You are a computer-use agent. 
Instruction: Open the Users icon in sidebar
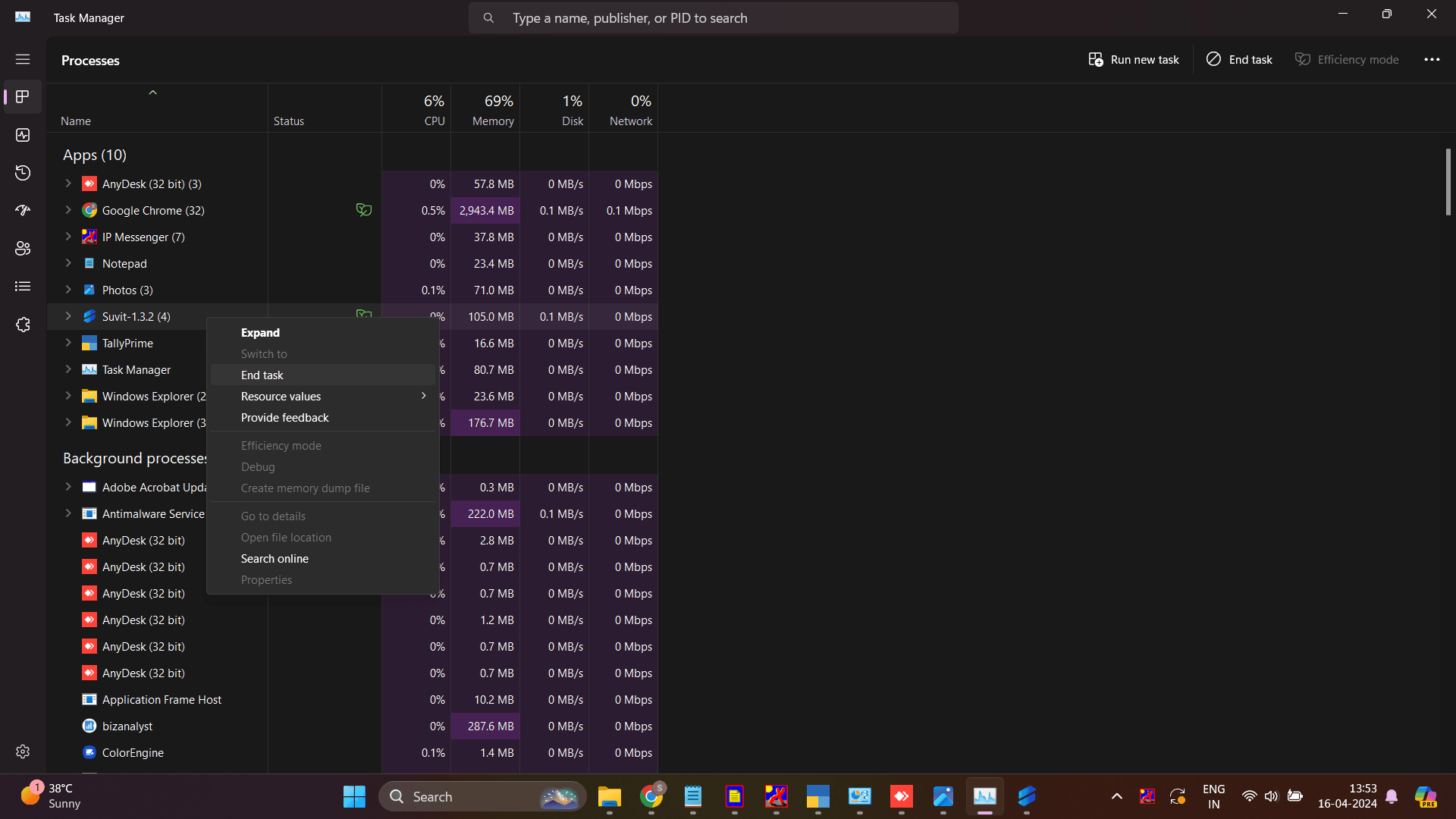tap(23, 248)
